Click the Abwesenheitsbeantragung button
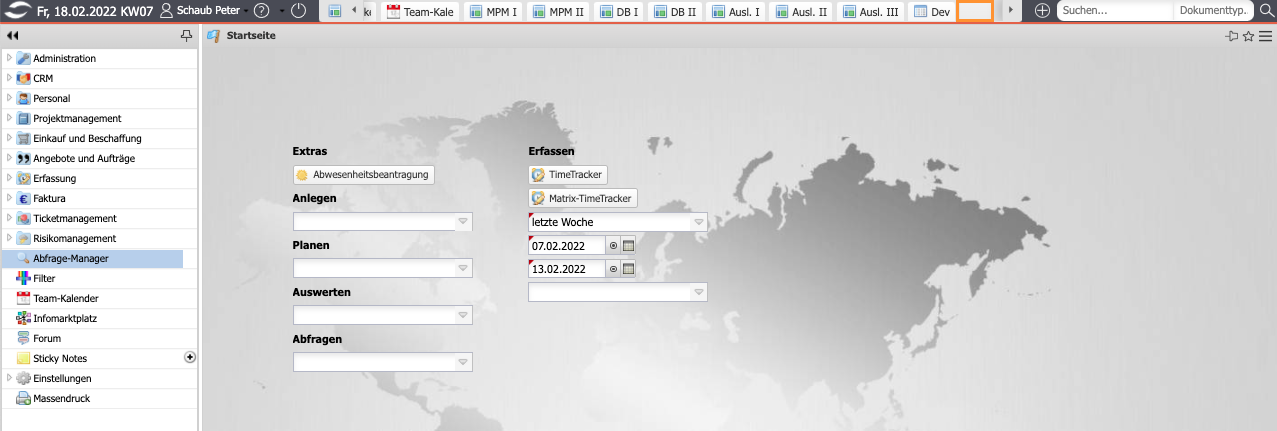 point(364,174)
